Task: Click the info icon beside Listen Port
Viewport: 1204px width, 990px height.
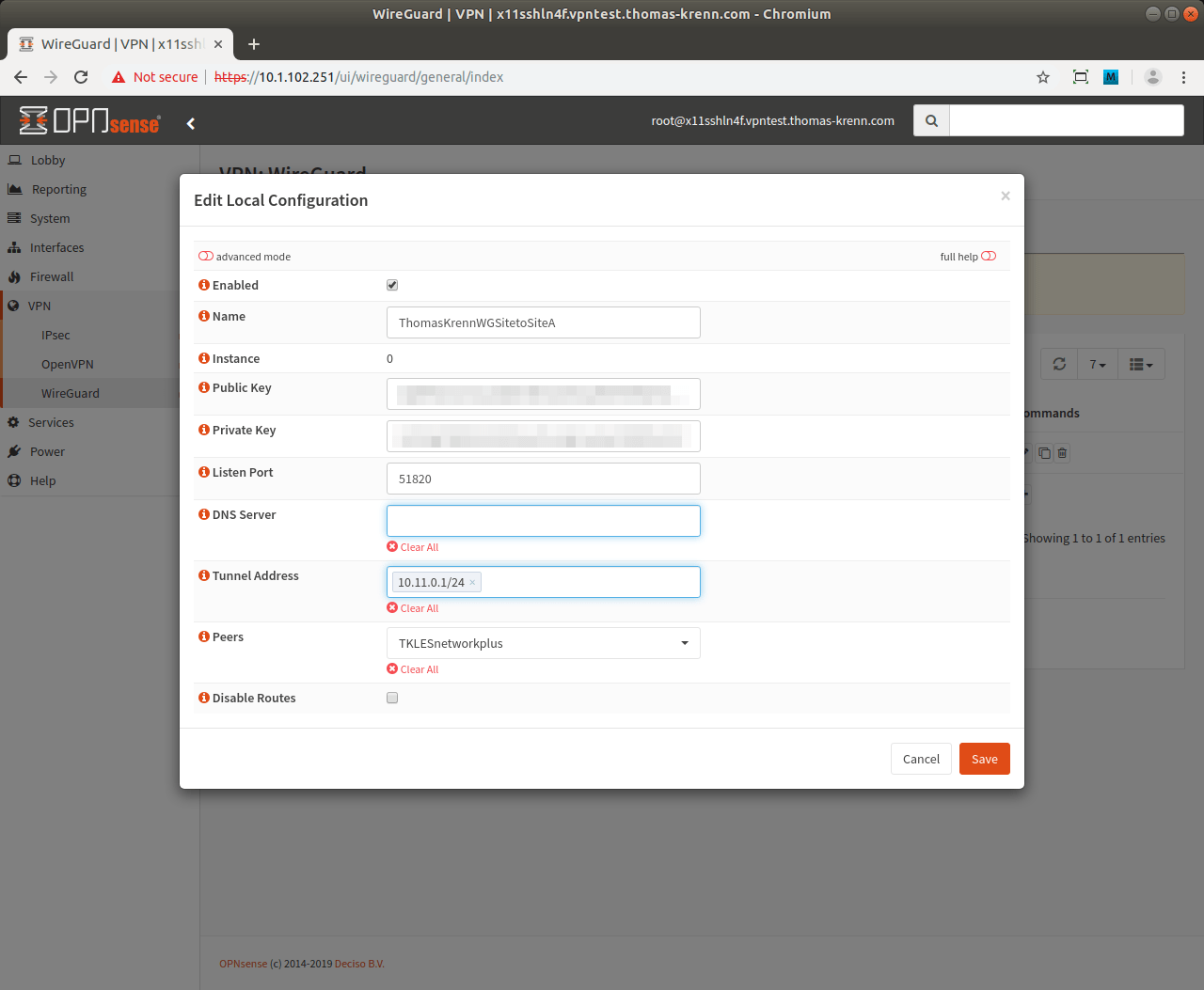Action: point(203,472)
